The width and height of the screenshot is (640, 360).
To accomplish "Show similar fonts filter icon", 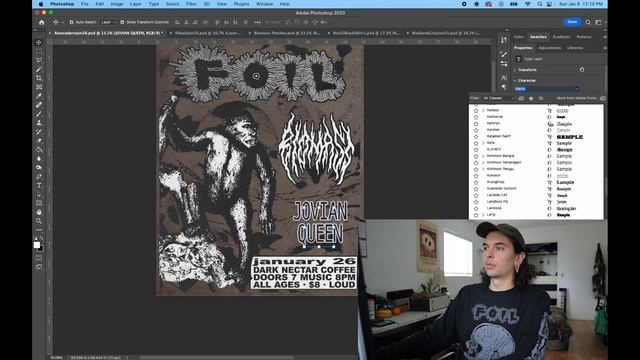I will coord(541,98).
